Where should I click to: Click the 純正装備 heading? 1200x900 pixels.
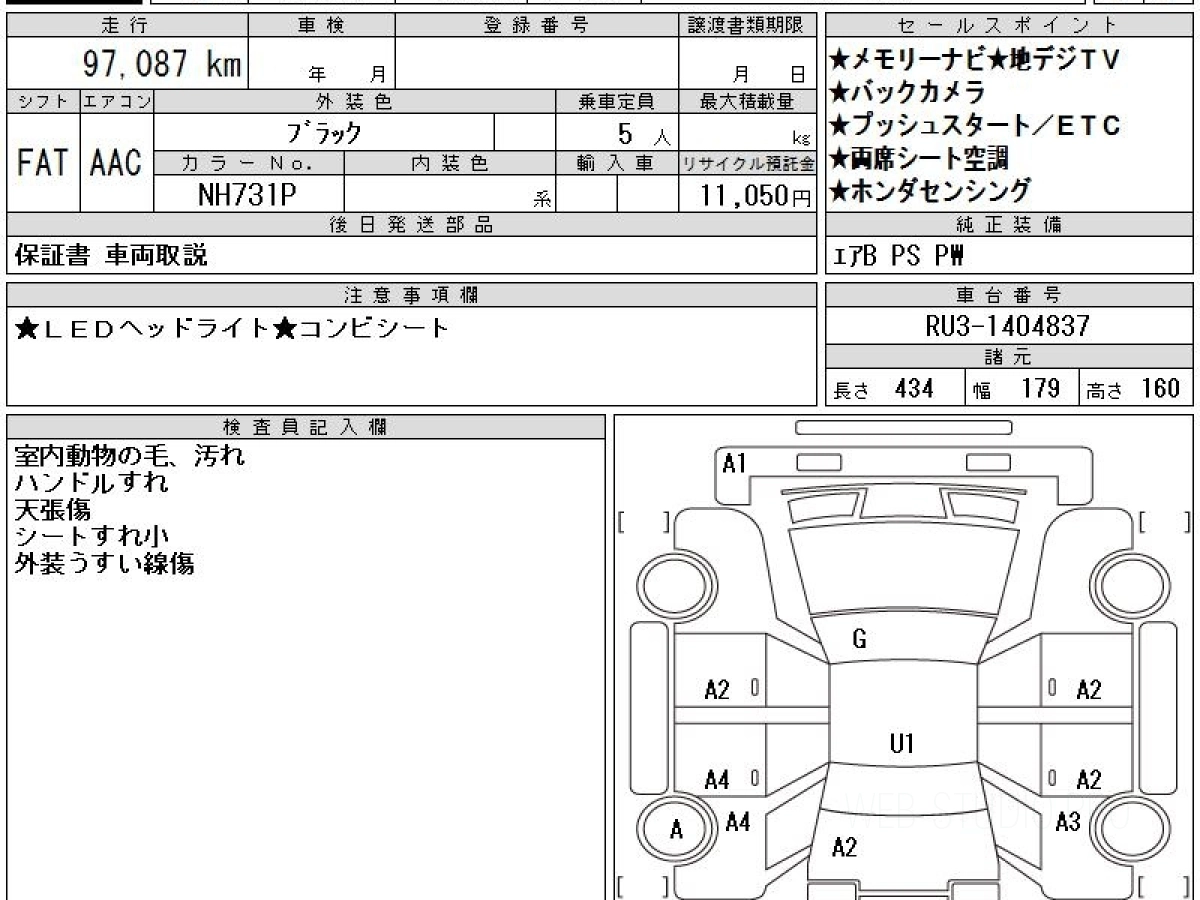click(1009, 224)
